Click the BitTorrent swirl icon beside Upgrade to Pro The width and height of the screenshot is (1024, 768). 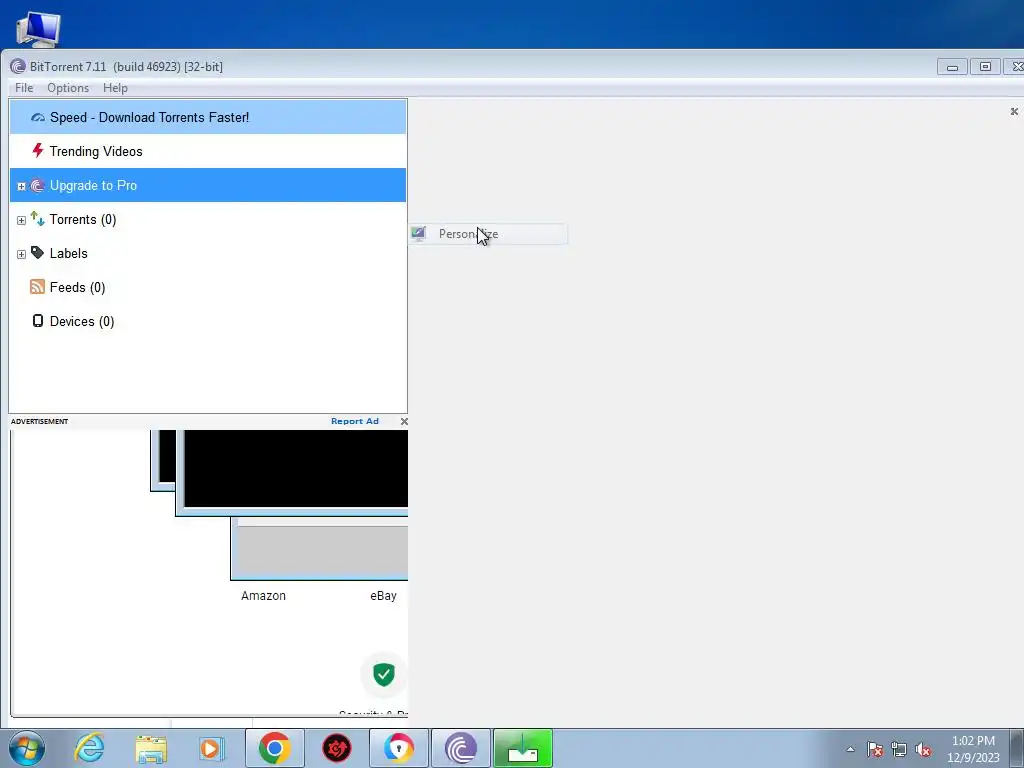click(38, 185)
